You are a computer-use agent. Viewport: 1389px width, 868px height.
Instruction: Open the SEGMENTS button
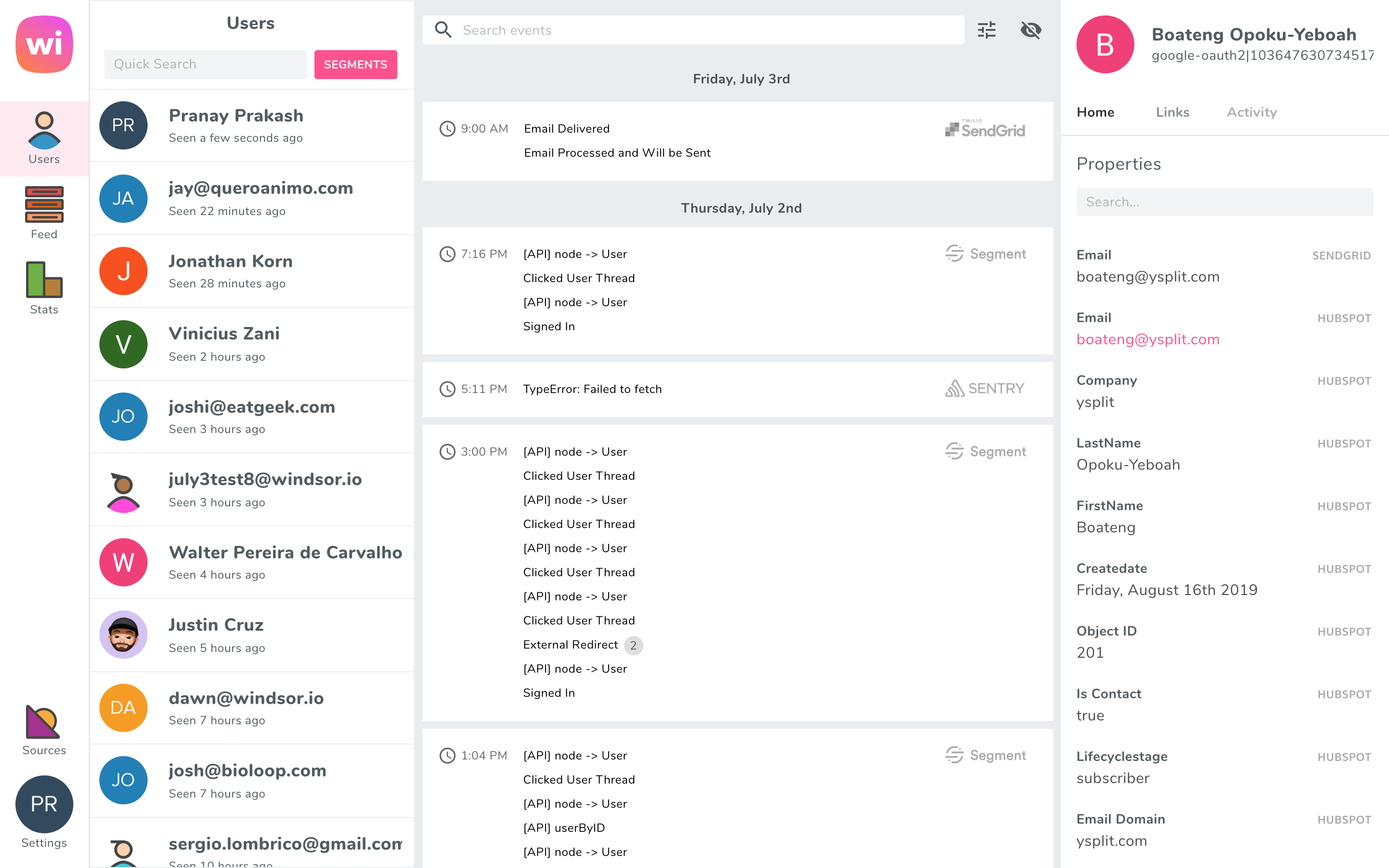pos(355,64)
